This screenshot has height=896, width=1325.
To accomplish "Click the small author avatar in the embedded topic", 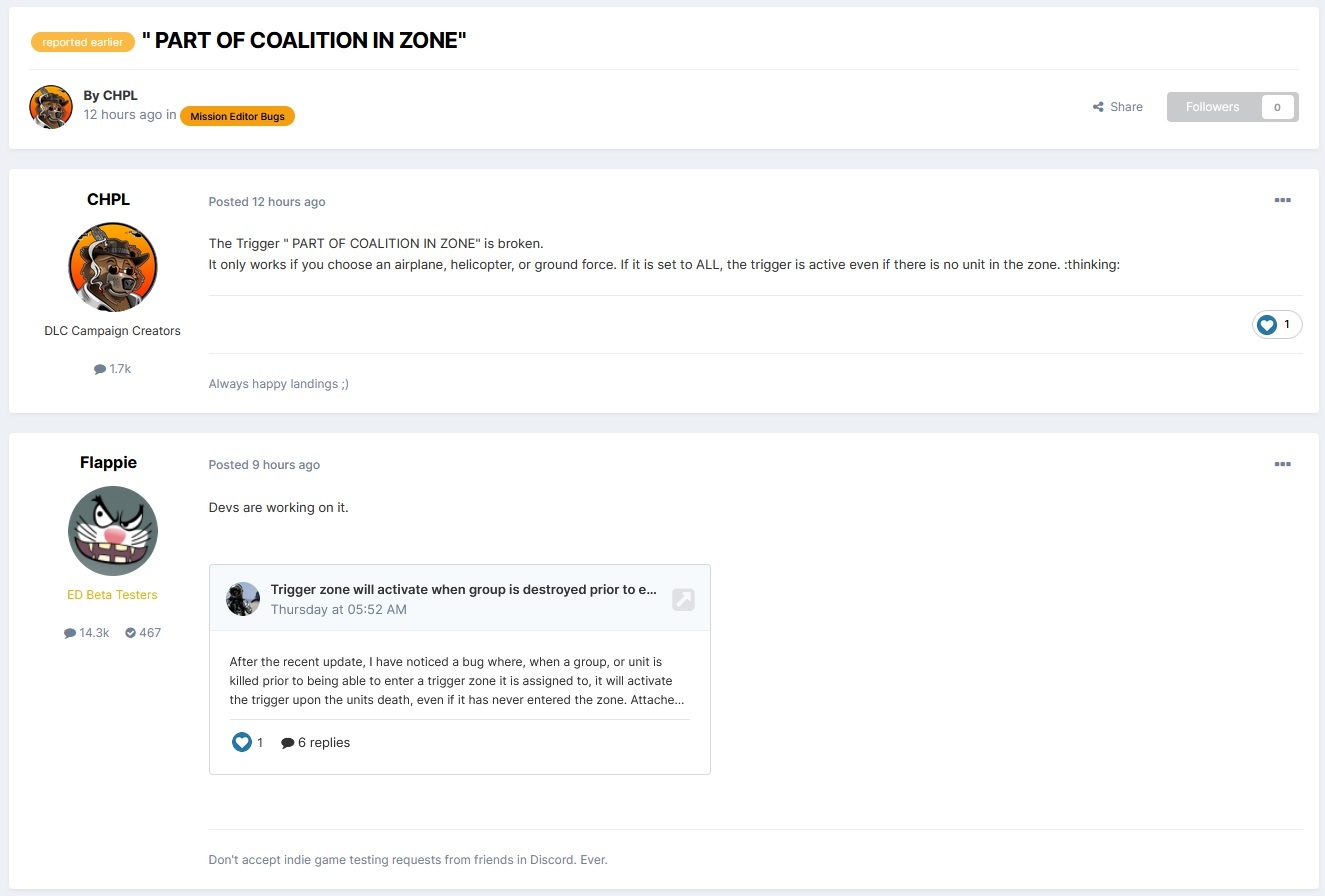I will click(243, 599).
